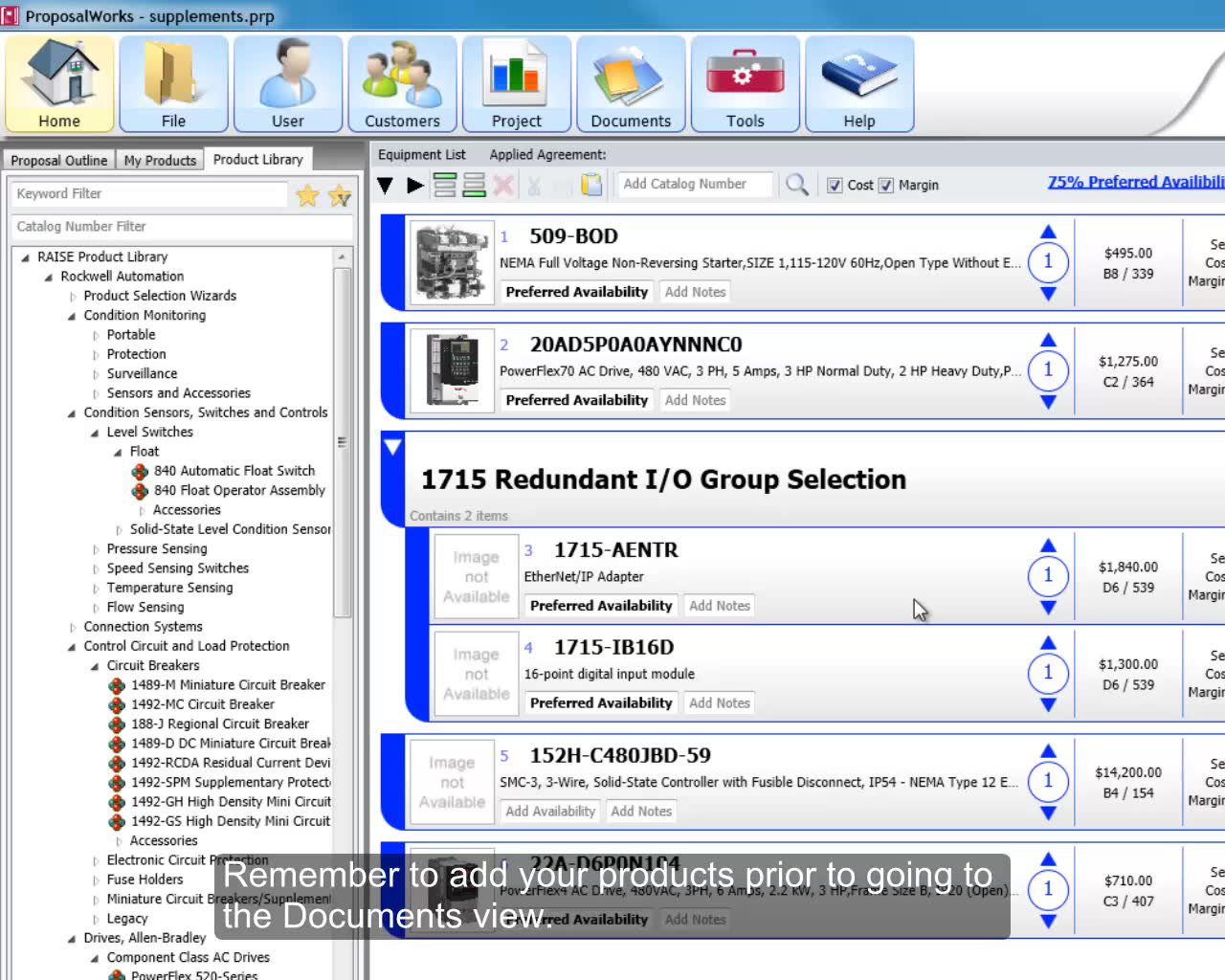
Task: Click the expand-all down triangle icon
Action: (x=385, y=185)
